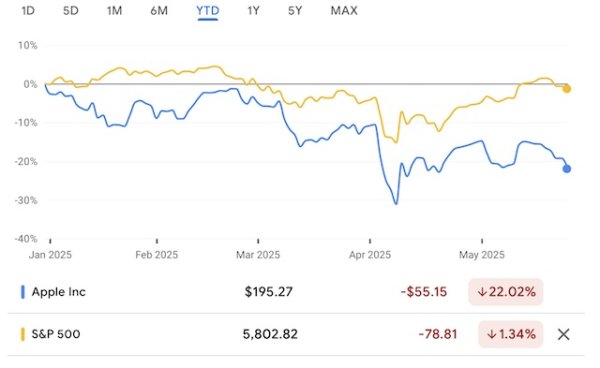The image size is (600, 368).
Task: Click the blue endpoint dot on chart
Action: tap(567, 169)
